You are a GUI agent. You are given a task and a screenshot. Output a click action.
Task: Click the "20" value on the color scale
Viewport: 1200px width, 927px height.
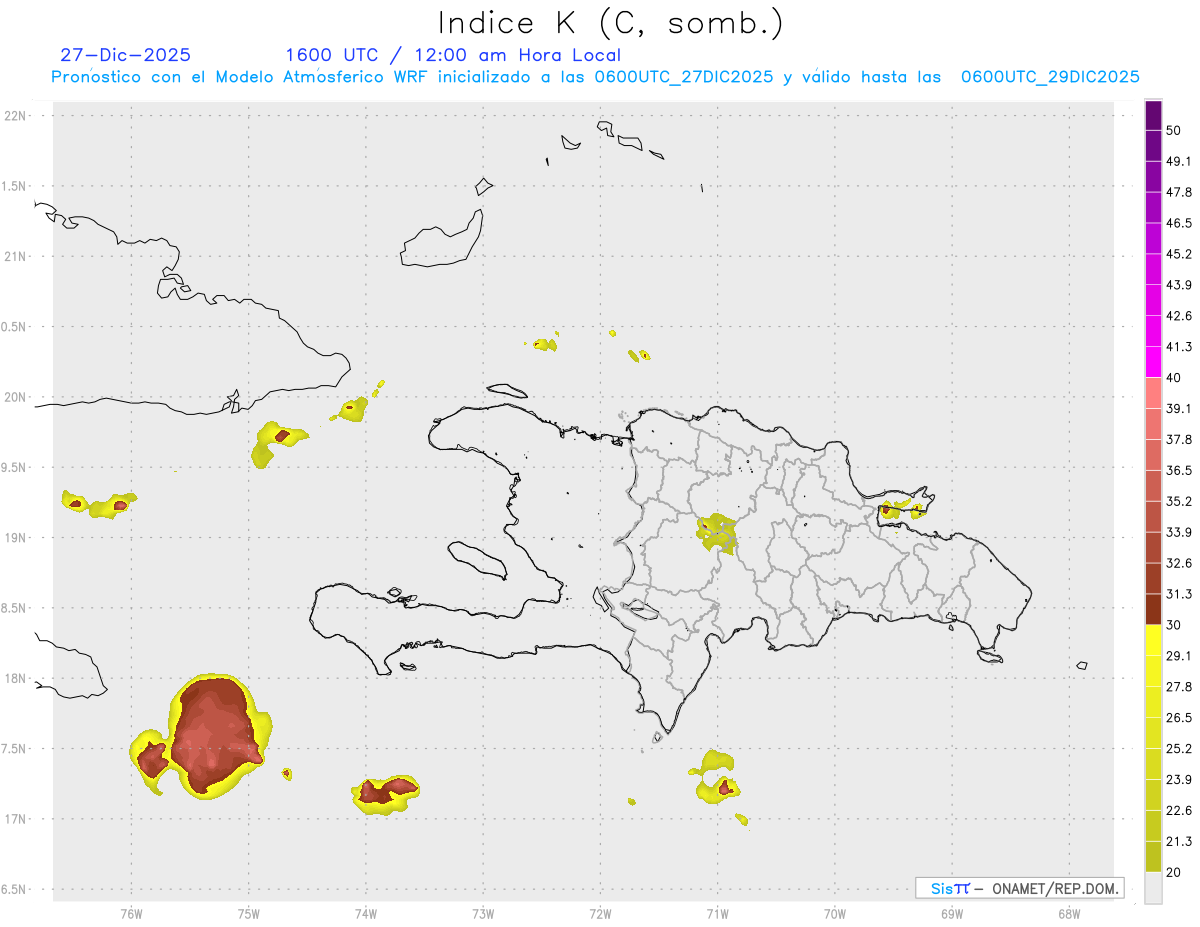1175,872
